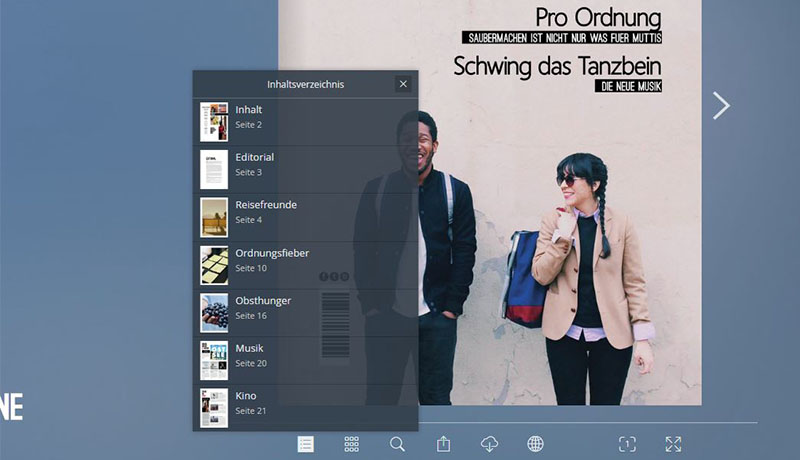The image size is (800, 460).
Task: Select the Ordnungsfieber contents entry
Action: 305,265
